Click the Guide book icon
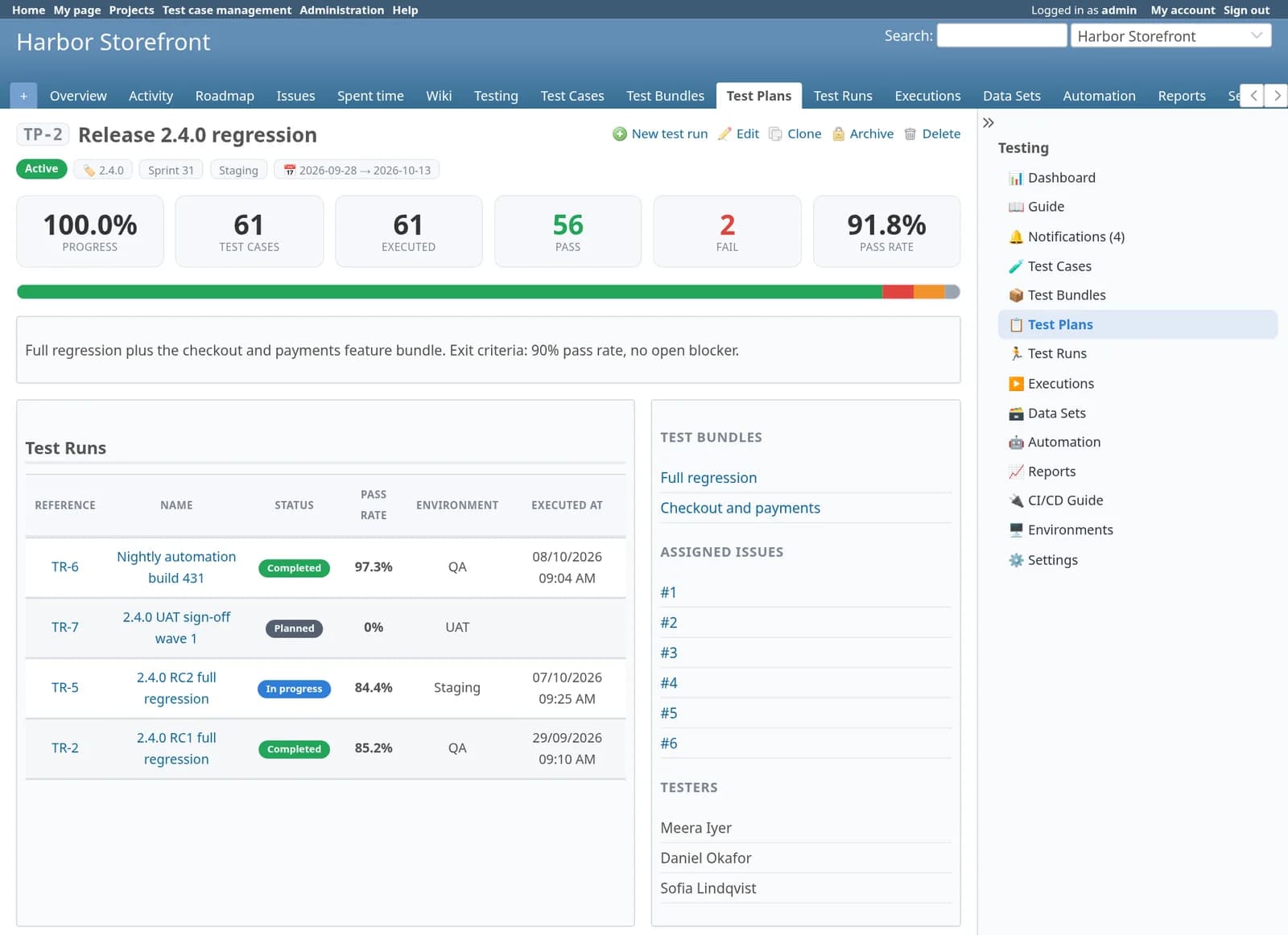 [x=1016, y=207]
